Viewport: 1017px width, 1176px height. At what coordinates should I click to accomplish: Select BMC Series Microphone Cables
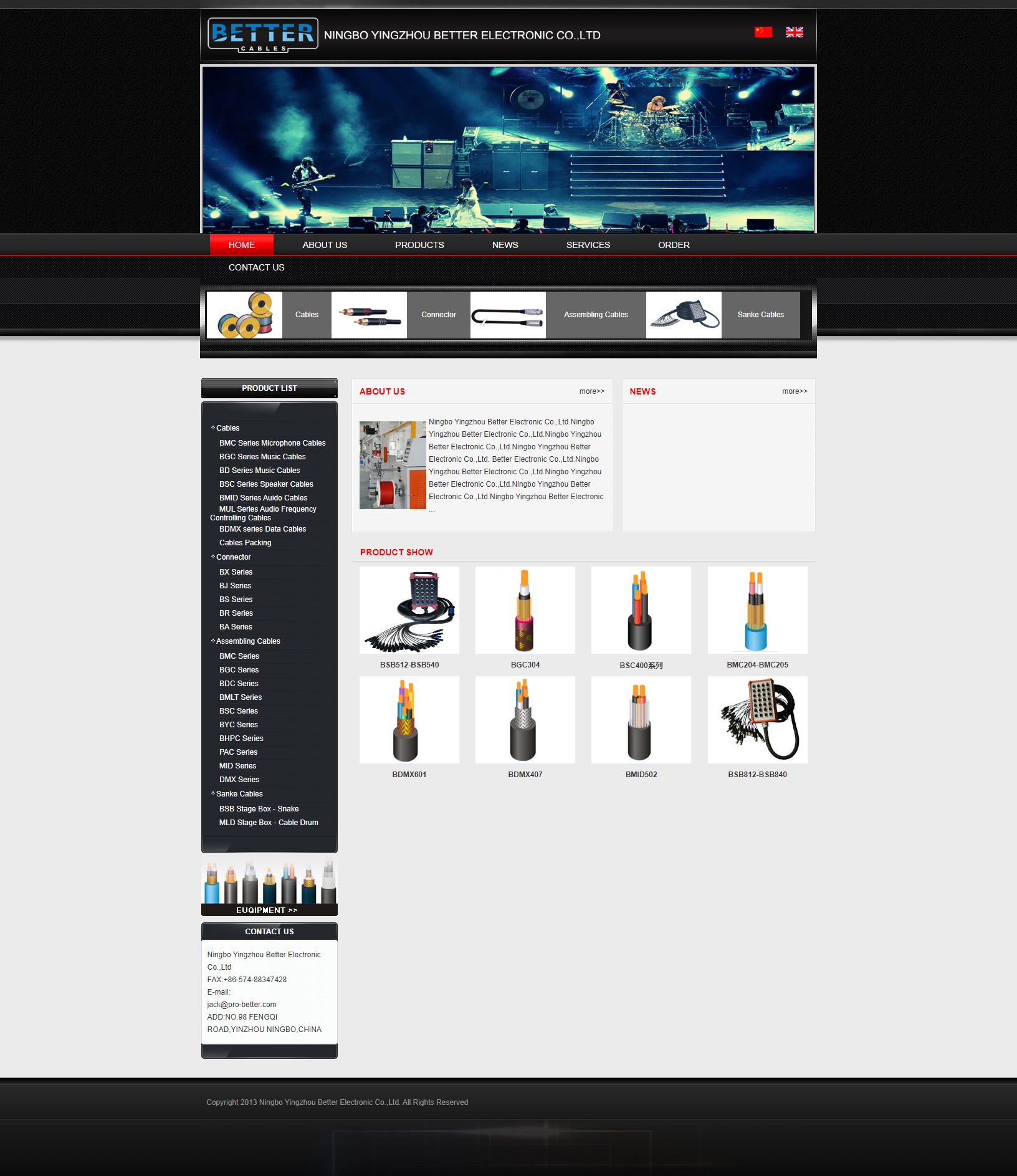point(272,443)
